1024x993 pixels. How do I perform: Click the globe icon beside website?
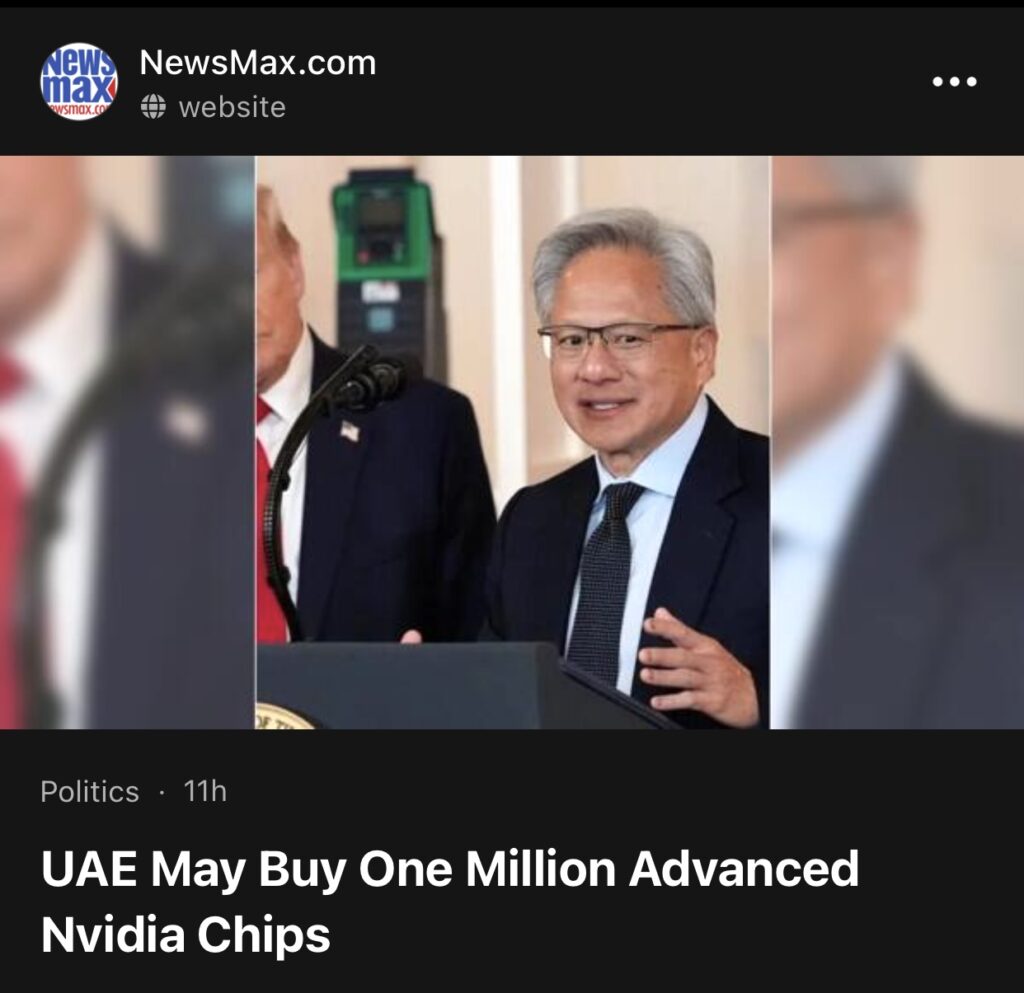(x=153, y=106)
